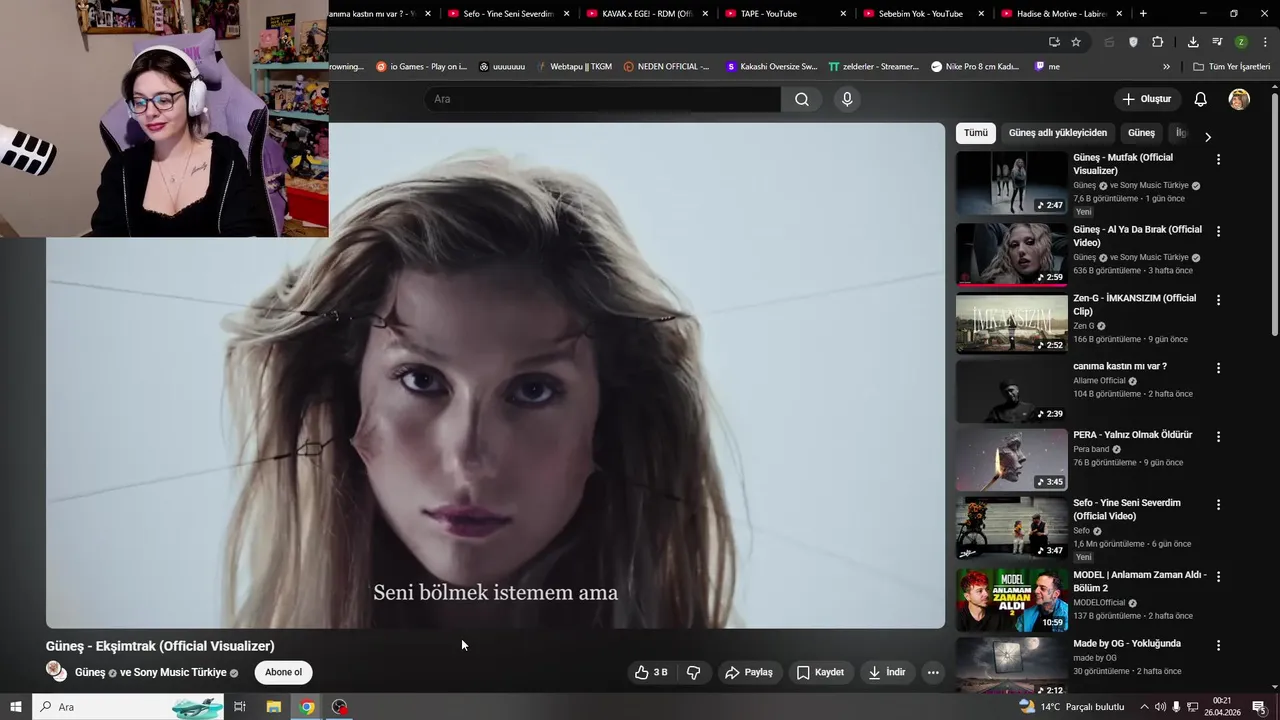This screenshot has height=720, width=1280.
Task: Open Task View on taskbar
Action: pyautogui.click(x=240, y=707)
